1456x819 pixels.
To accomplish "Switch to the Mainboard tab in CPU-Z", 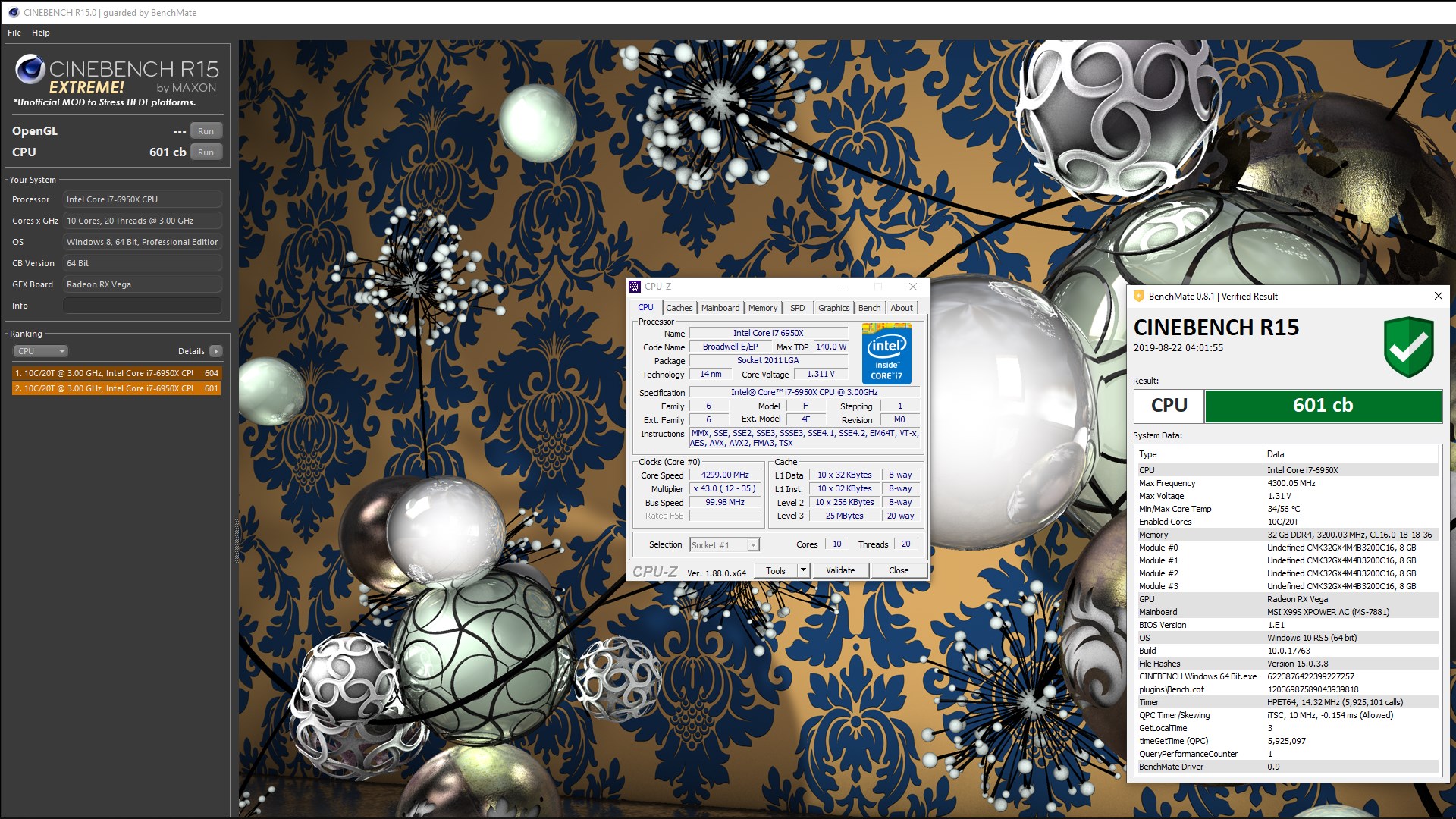I will pos(720,308).
